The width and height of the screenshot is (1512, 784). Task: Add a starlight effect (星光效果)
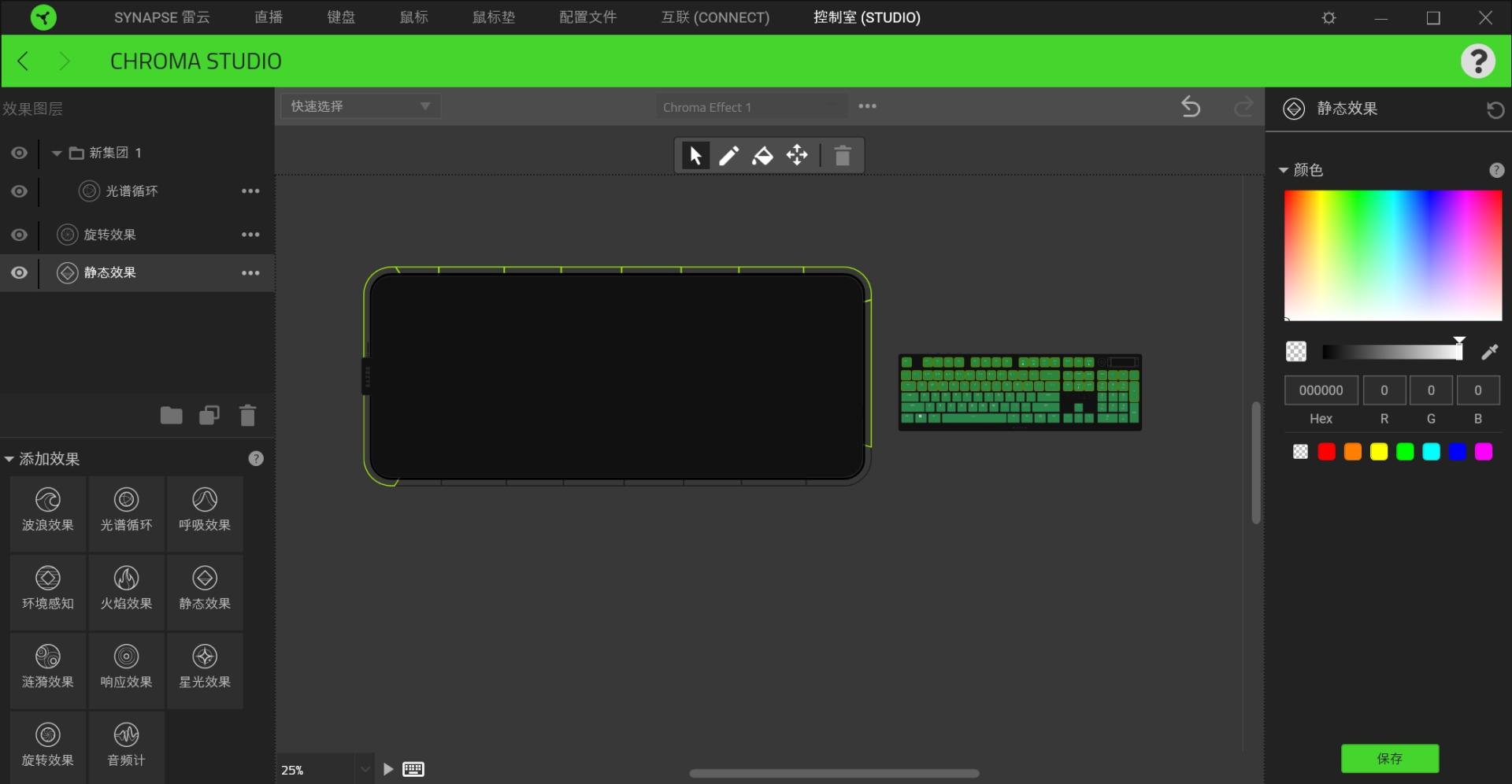[205, 671]
